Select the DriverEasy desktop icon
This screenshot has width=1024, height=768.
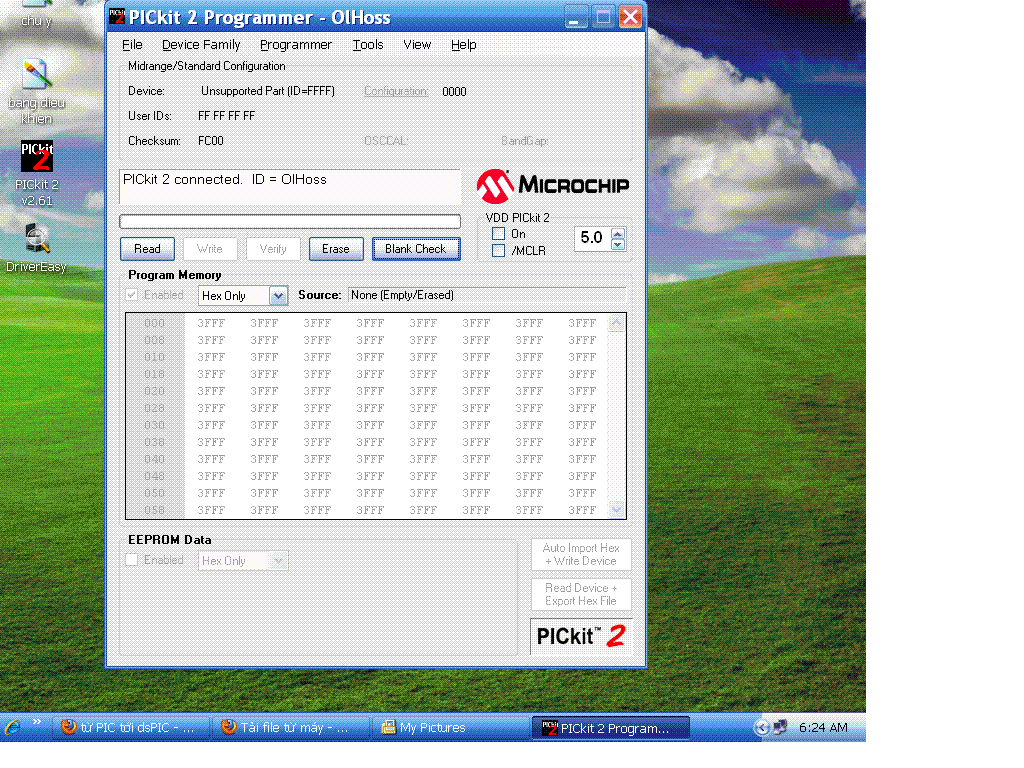pyautogui.click(x=37, y=248)
